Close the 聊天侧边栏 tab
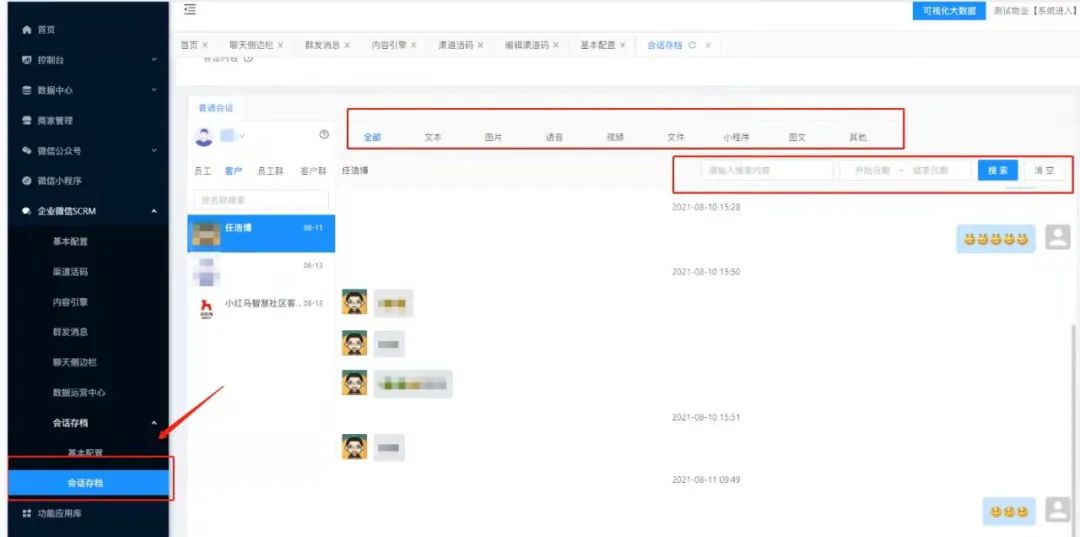Screen dimensions: 1080x537 coord(280,45)
